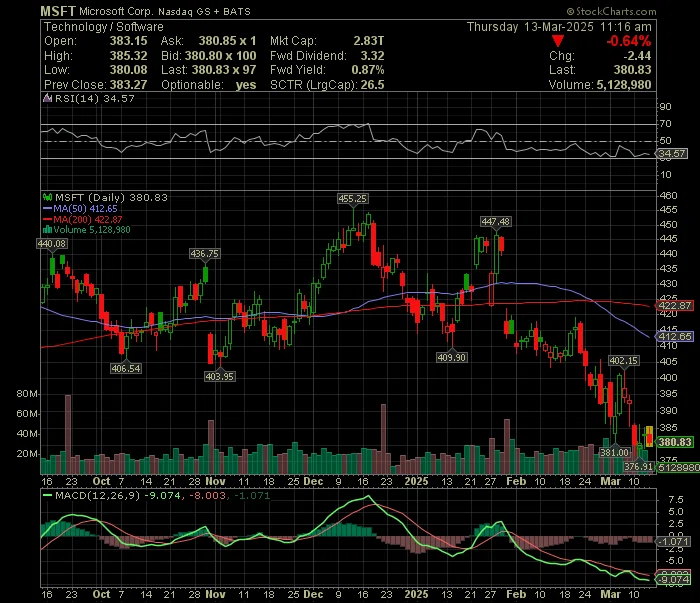Click the 403.95 low price label
This screenshot has width=700, height=603.
click(220, 376)
